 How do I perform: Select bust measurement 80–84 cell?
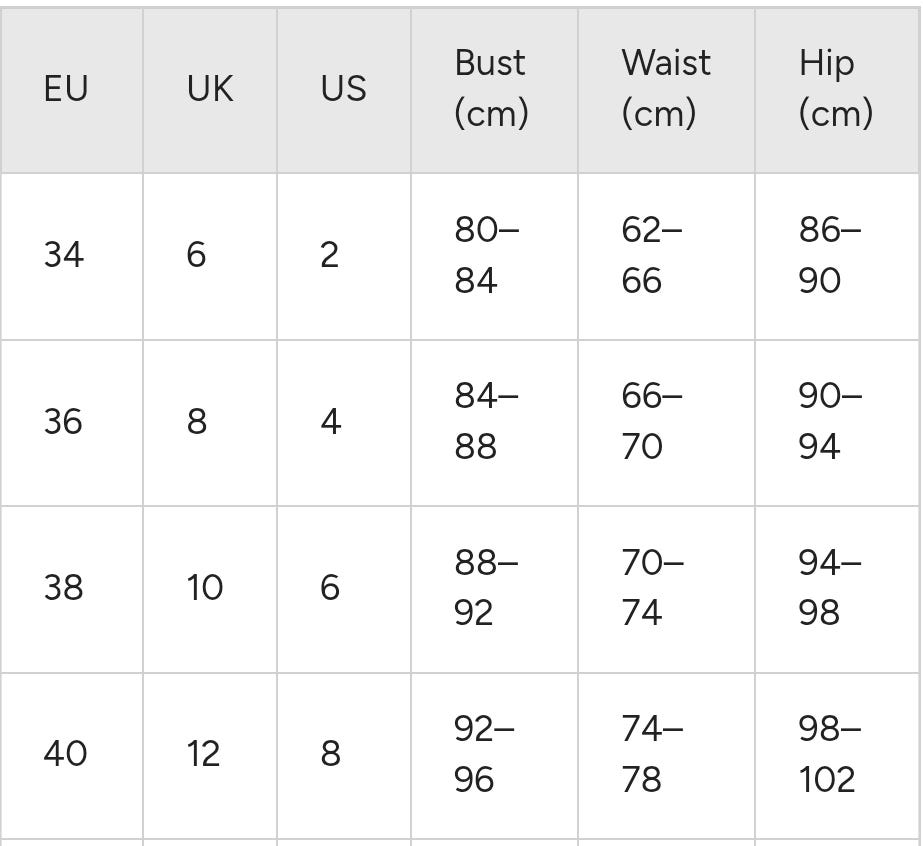coord(487,255)
